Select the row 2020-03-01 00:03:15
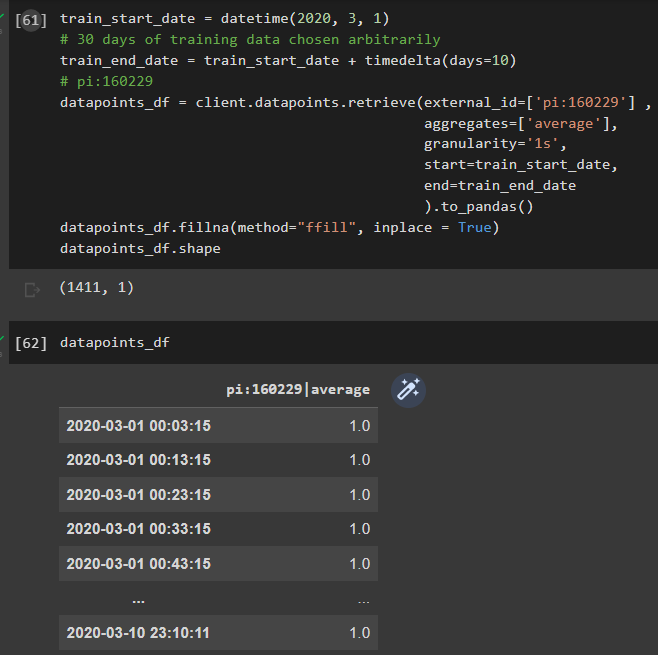Screen dimensions: 658x655 click(x=218, y=425)
